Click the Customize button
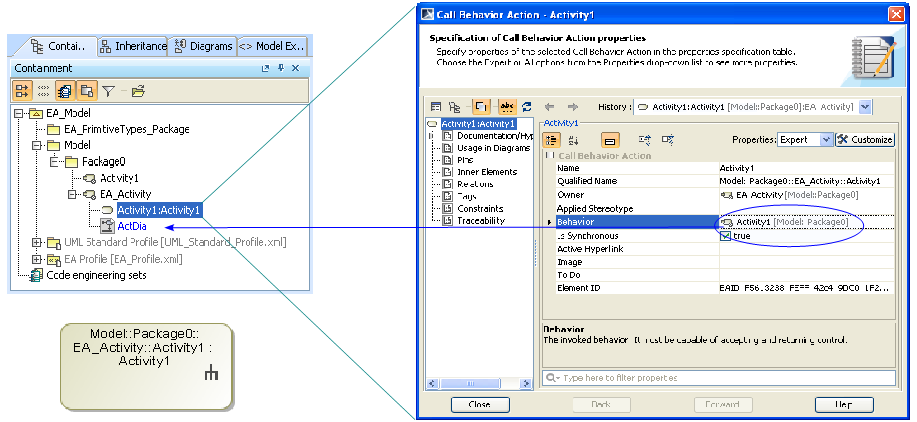917x422 pixels. [x=865, y=140]
